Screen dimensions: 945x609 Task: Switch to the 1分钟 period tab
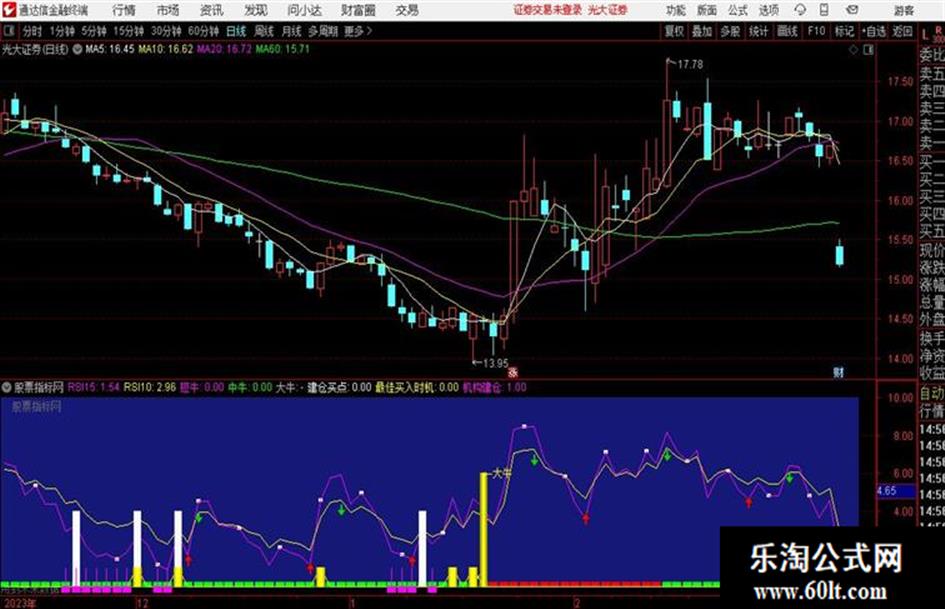(61, 31)
